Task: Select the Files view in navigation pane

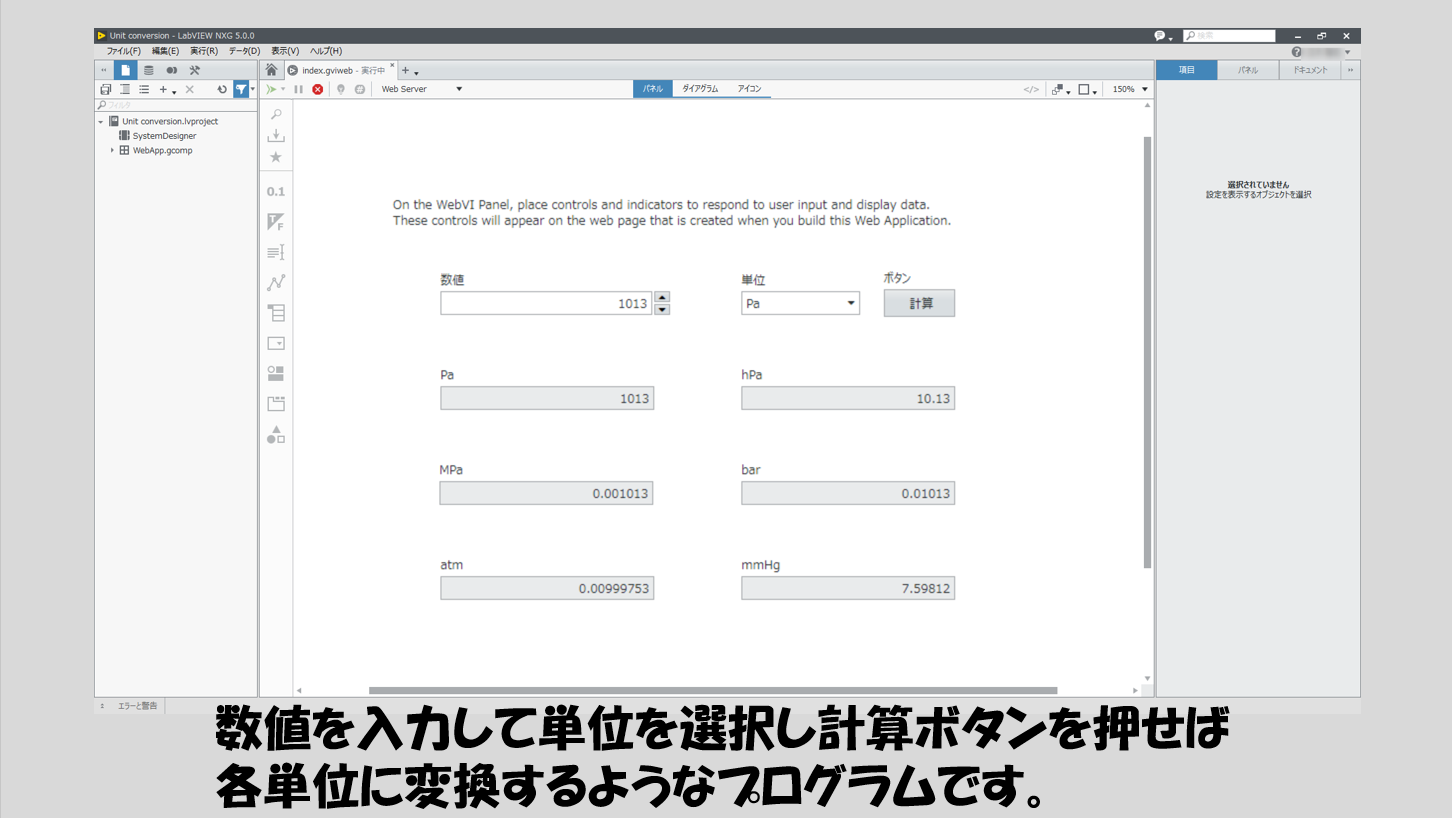Action: click(x=125, y=70)
